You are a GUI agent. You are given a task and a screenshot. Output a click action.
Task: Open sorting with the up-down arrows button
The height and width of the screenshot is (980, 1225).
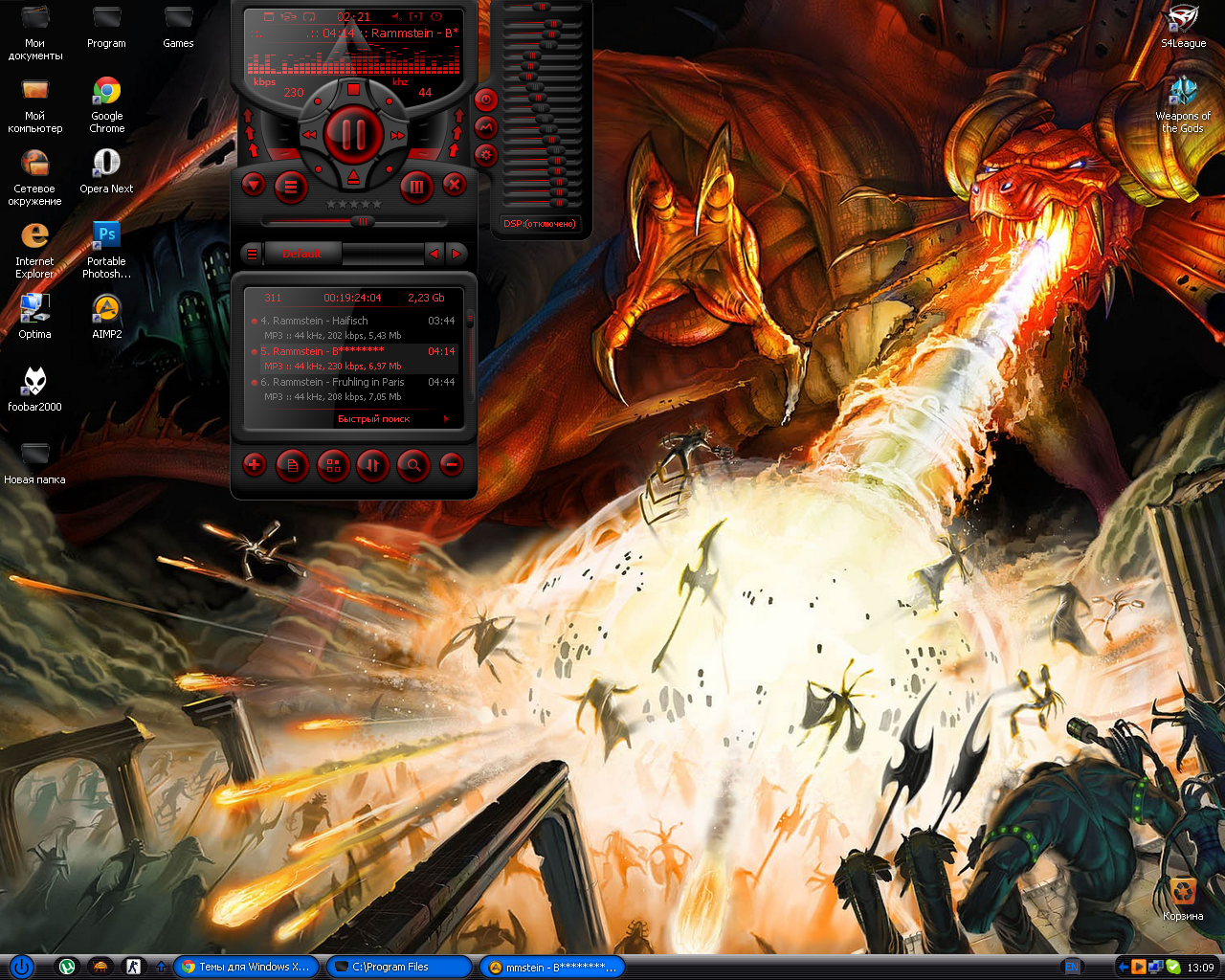click(373, 466)
